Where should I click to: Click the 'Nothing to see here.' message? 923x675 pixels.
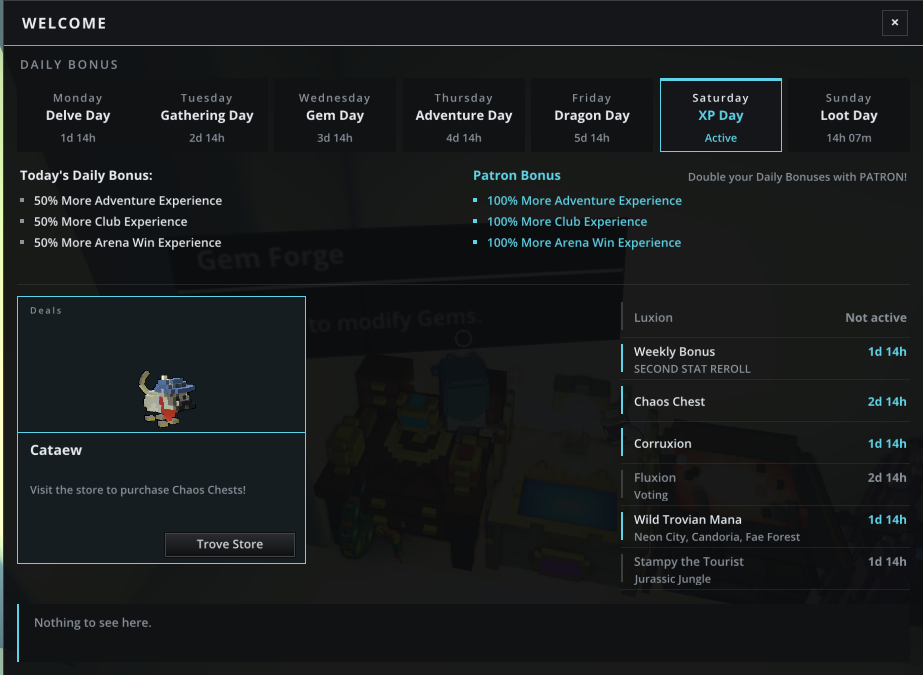click(x=92, y=623)
